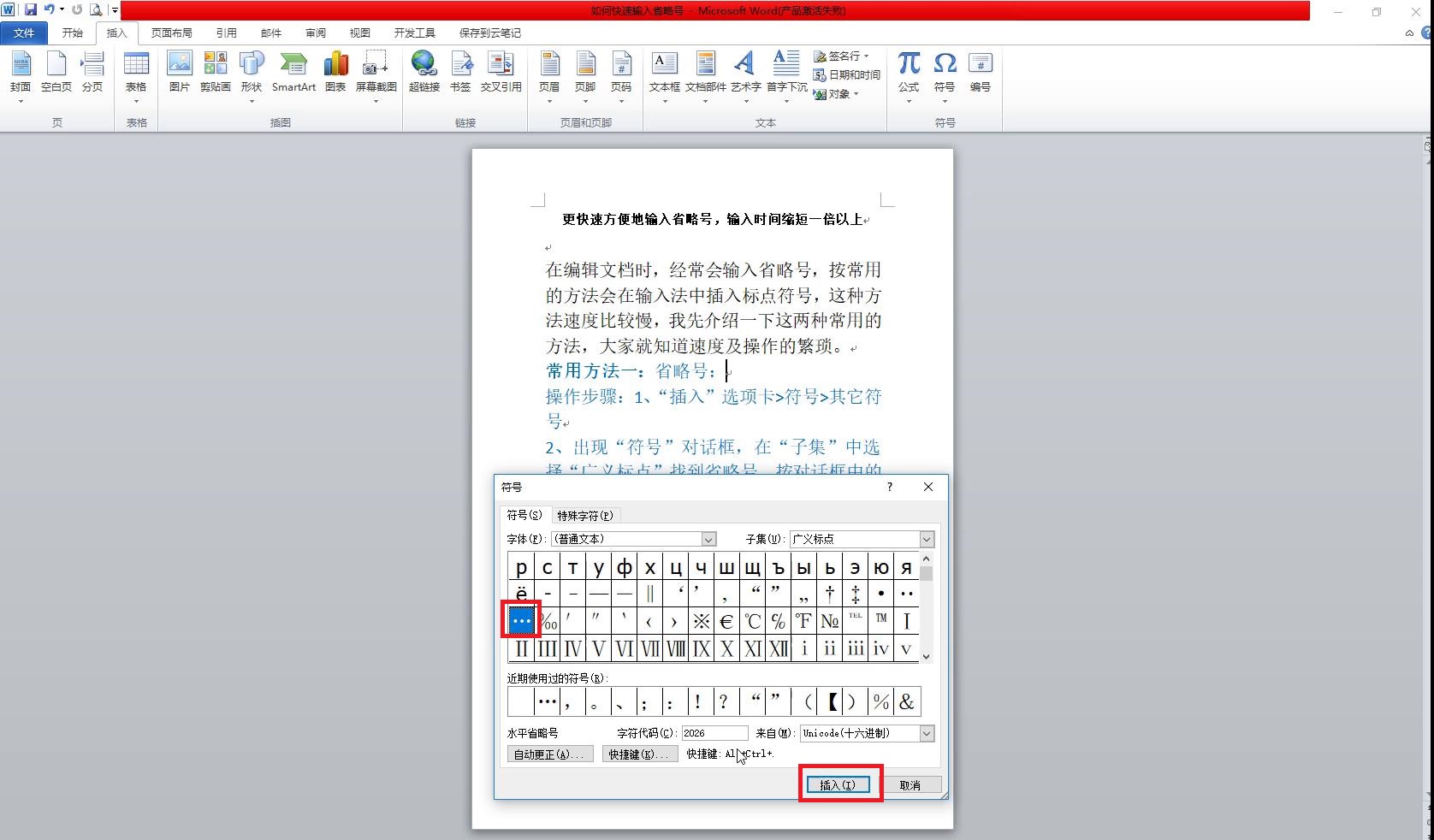Select the № numero symbol cell
Viewport: 1434px width, 840px height.
829,620
